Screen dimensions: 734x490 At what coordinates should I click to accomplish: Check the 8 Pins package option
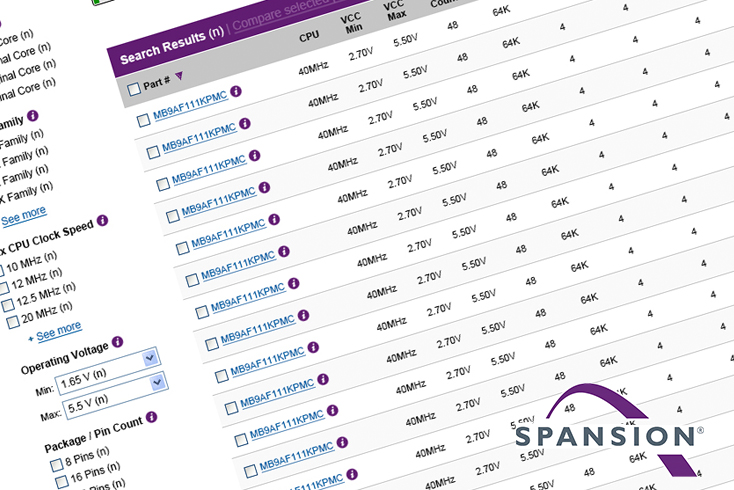pyautogui.click(x=56, y=465)
